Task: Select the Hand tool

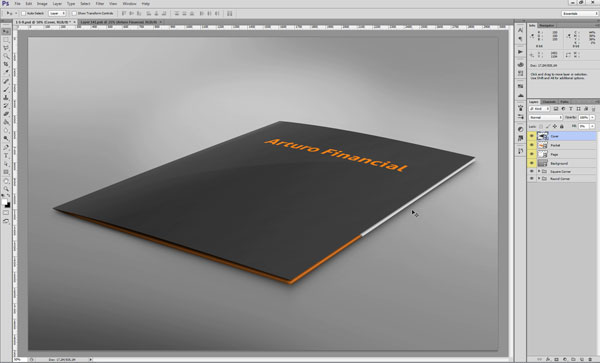Action: coord(6,181)
